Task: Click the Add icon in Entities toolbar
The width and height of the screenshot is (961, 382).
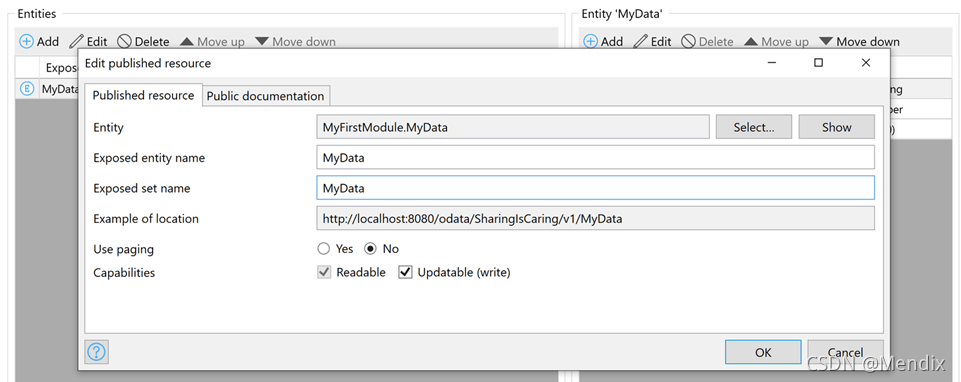Action: tap(27, 42)
